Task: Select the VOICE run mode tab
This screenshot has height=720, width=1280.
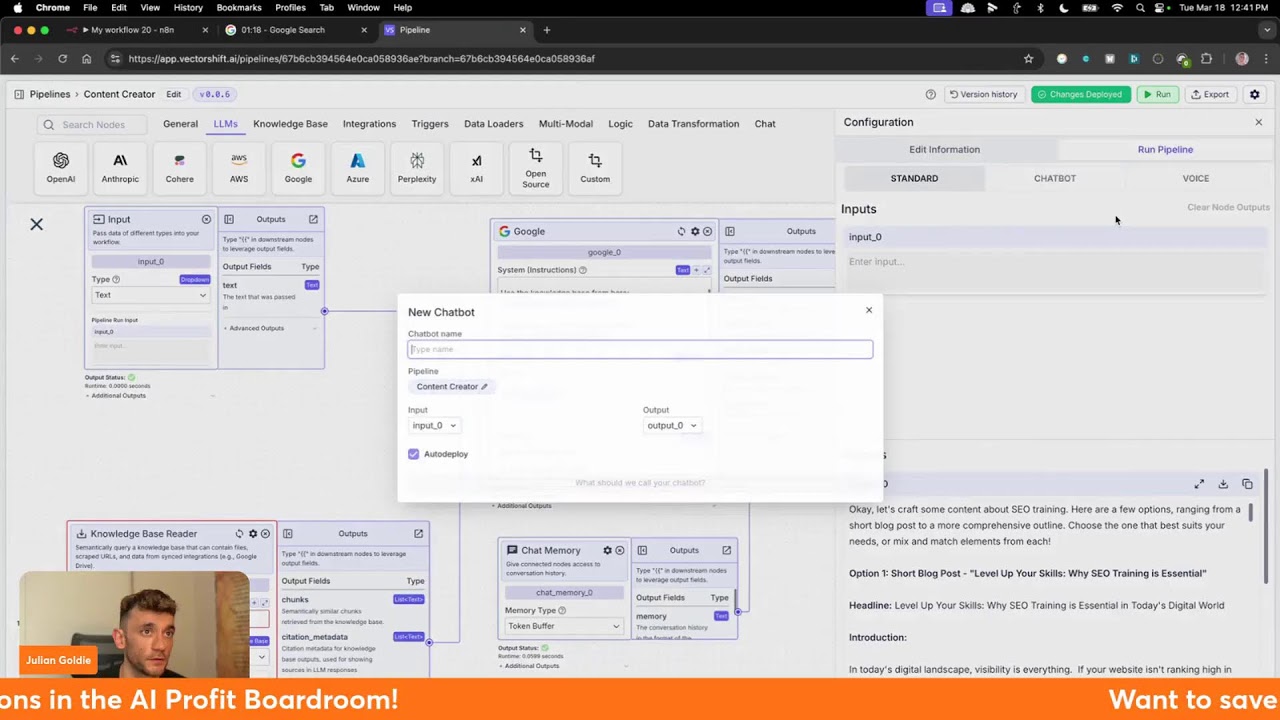Action: pyautogui.click(x=1196, y=179)
